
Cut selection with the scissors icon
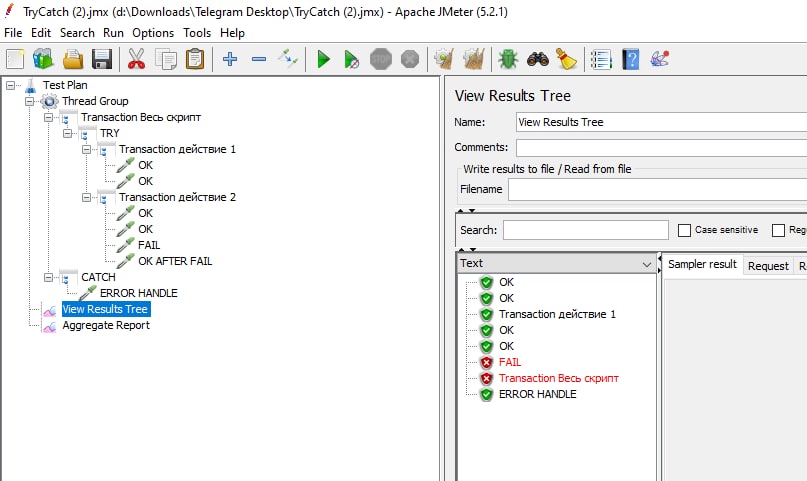click(x=136, y=59)
